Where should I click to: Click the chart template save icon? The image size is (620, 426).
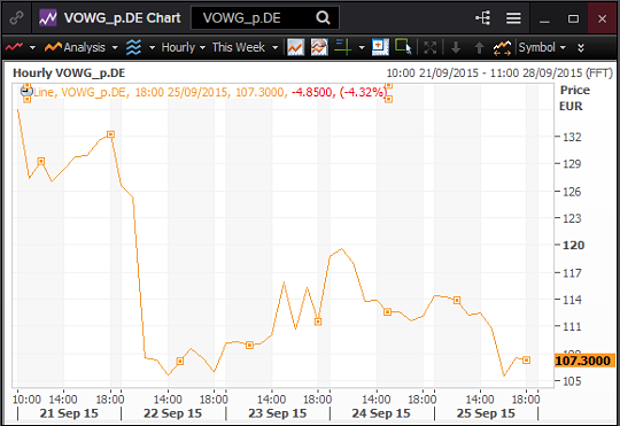(x=380, y=47)
